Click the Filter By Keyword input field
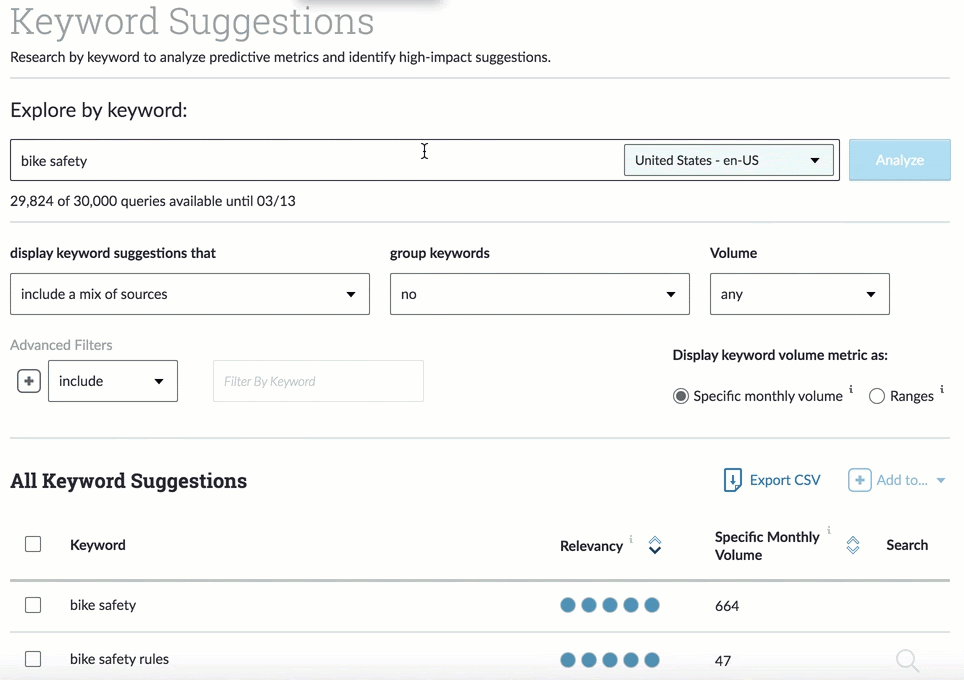 (x=318, y=381)
